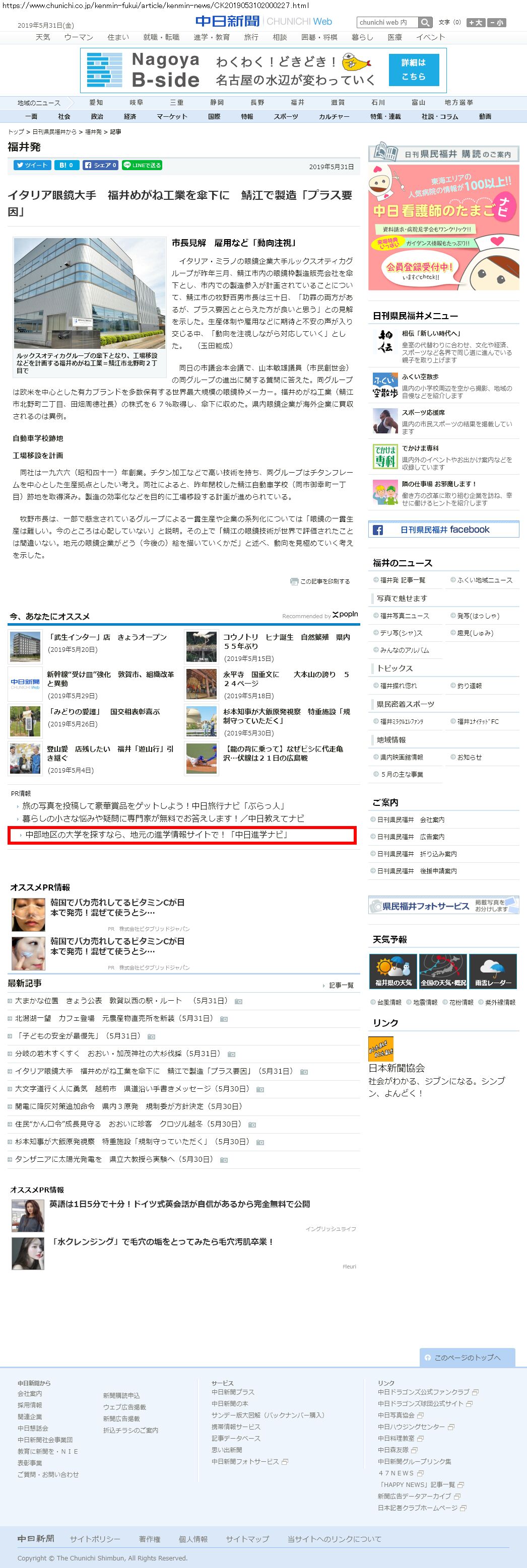Image resolution: width=527 pixels, height=1568 pixels.
Task: Open 記事一覧 link beside 最新記事
Action: click(340, 985)
